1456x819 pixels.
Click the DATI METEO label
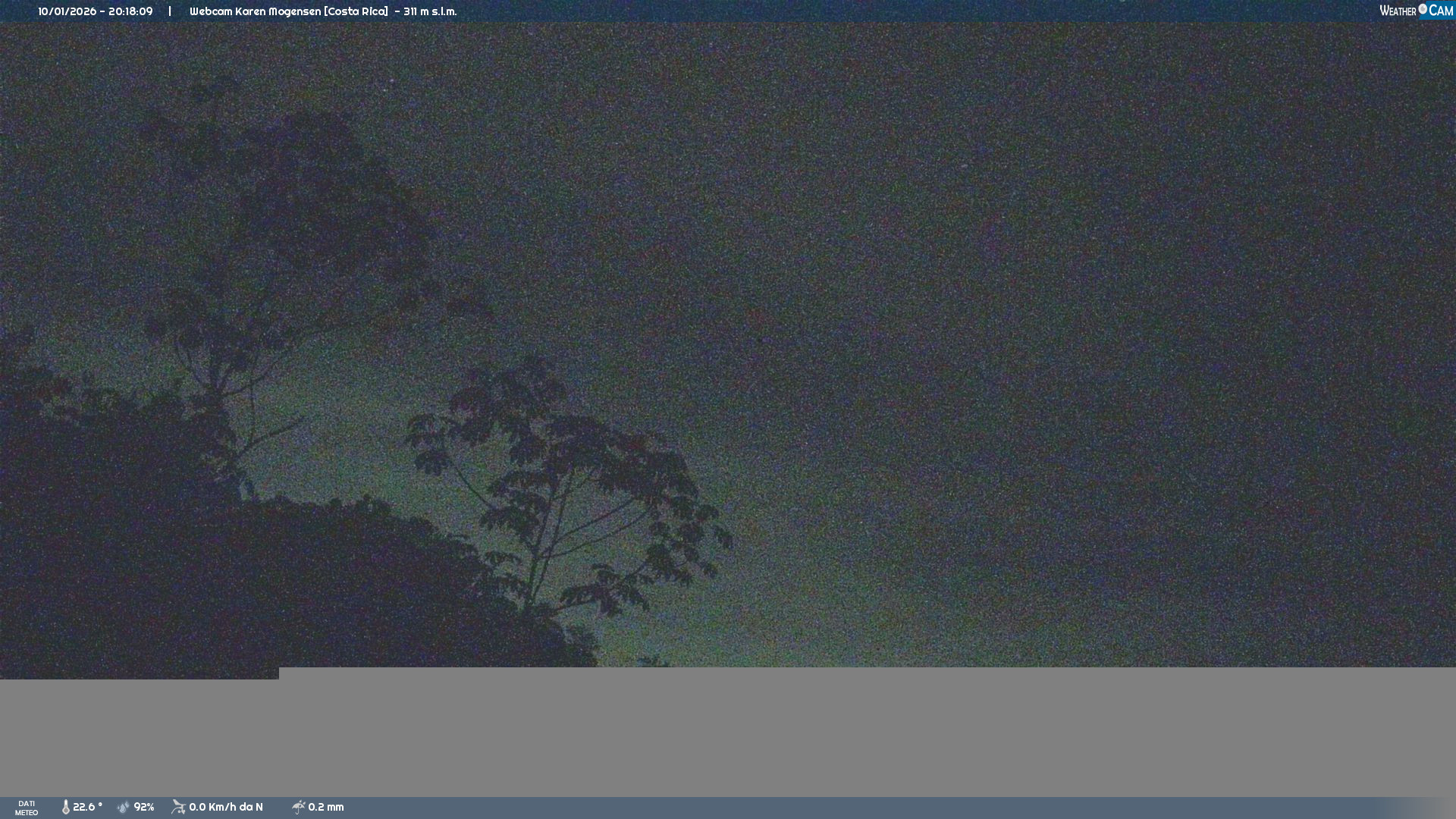pyautogui.click(x=27, y=808)
